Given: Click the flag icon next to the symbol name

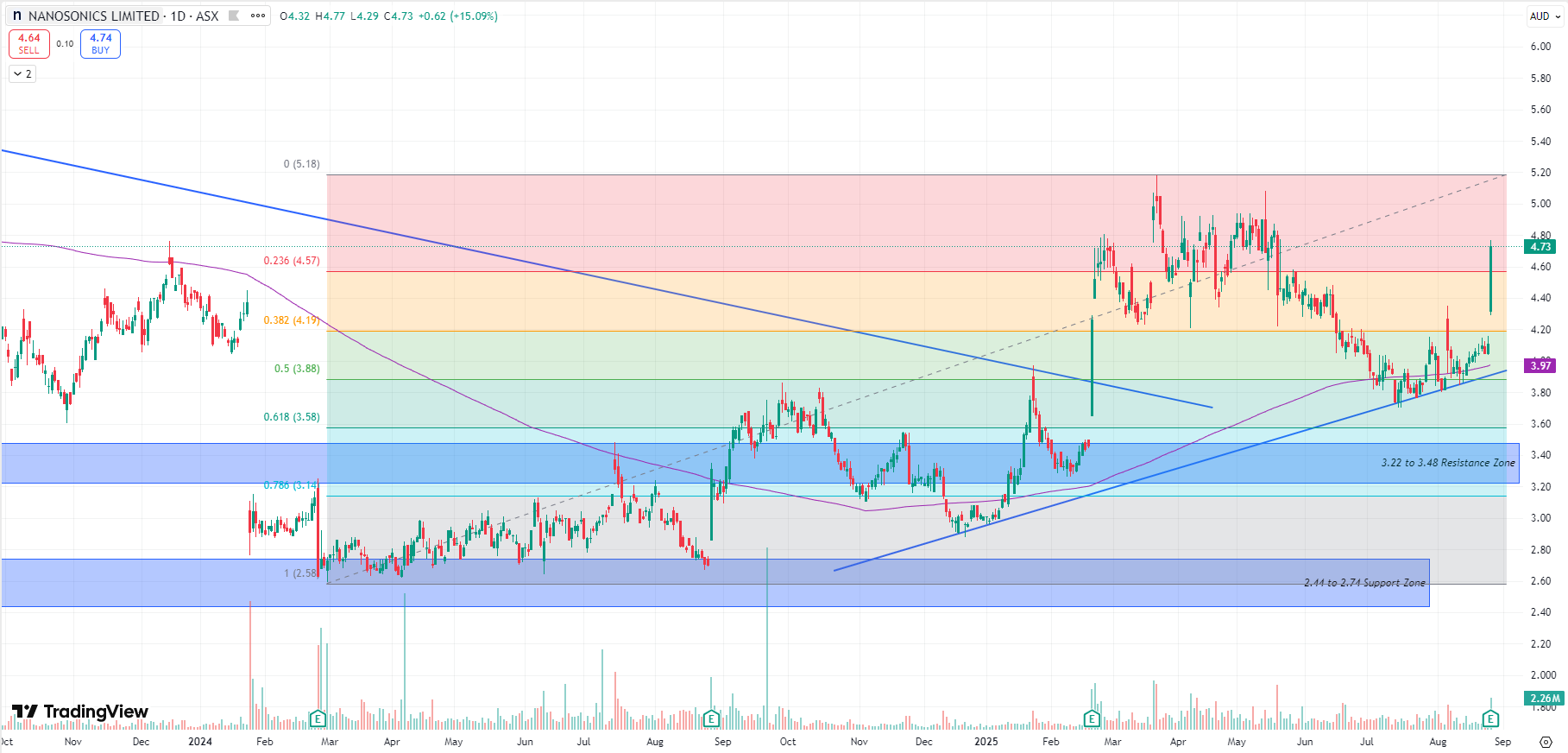Looking at the screenshot, I should 233,16.
